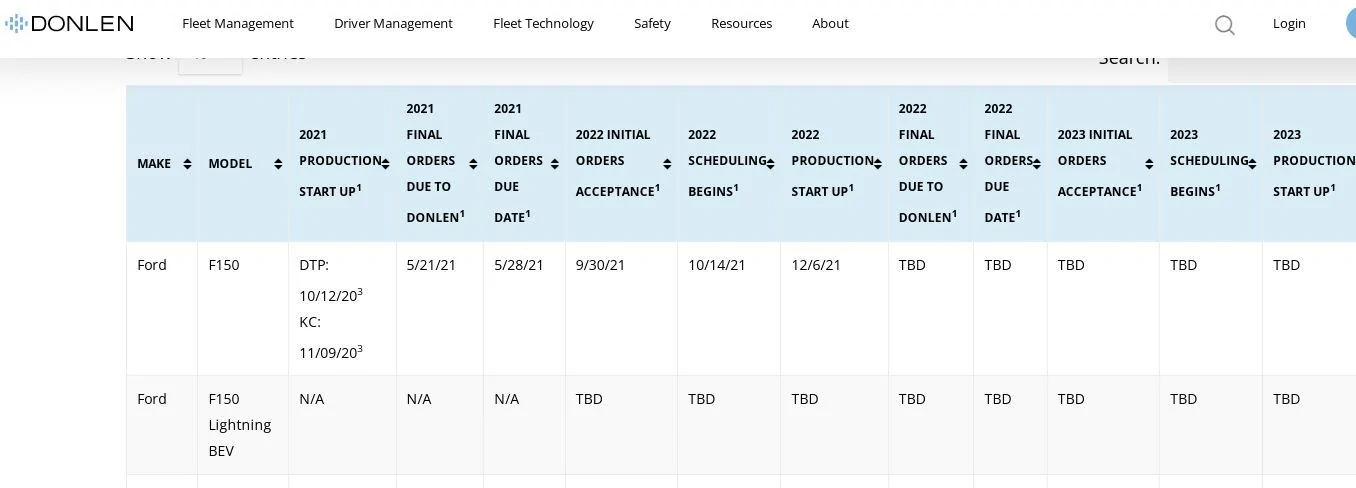The height and width of the screenshot is (488, 1356).
Task: Select the 9/30/21 date cell
Action: click(621, 308)
